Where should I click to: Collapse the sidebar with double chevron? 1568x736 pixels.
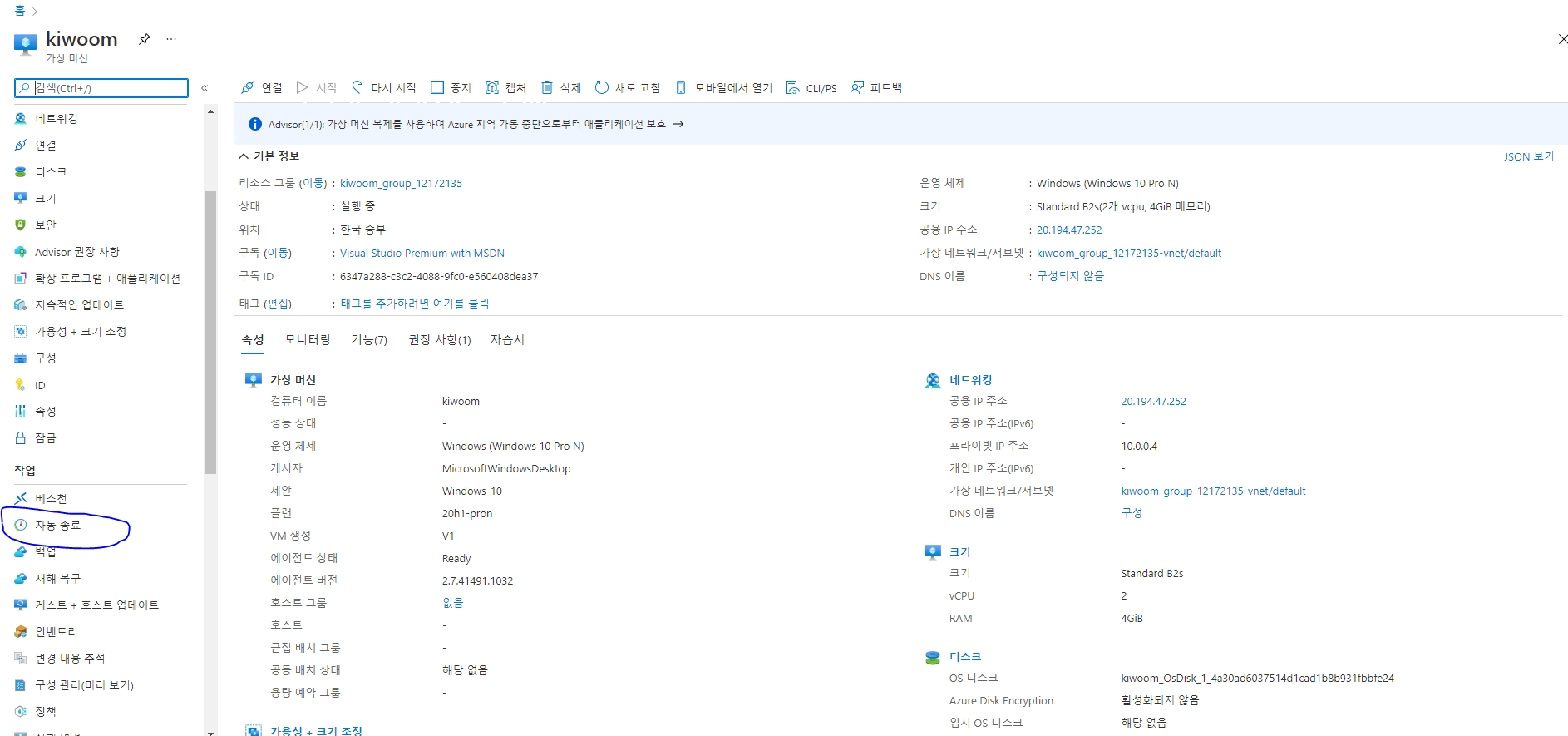[205, 87]
